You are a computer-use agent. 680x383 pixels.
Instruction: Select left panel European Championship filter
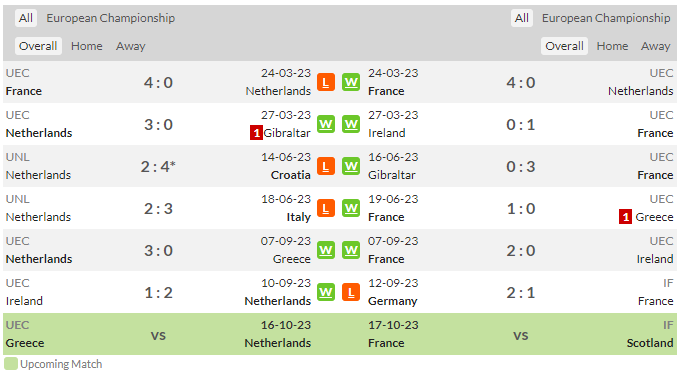pyautogui.click(x=111, y=18)
